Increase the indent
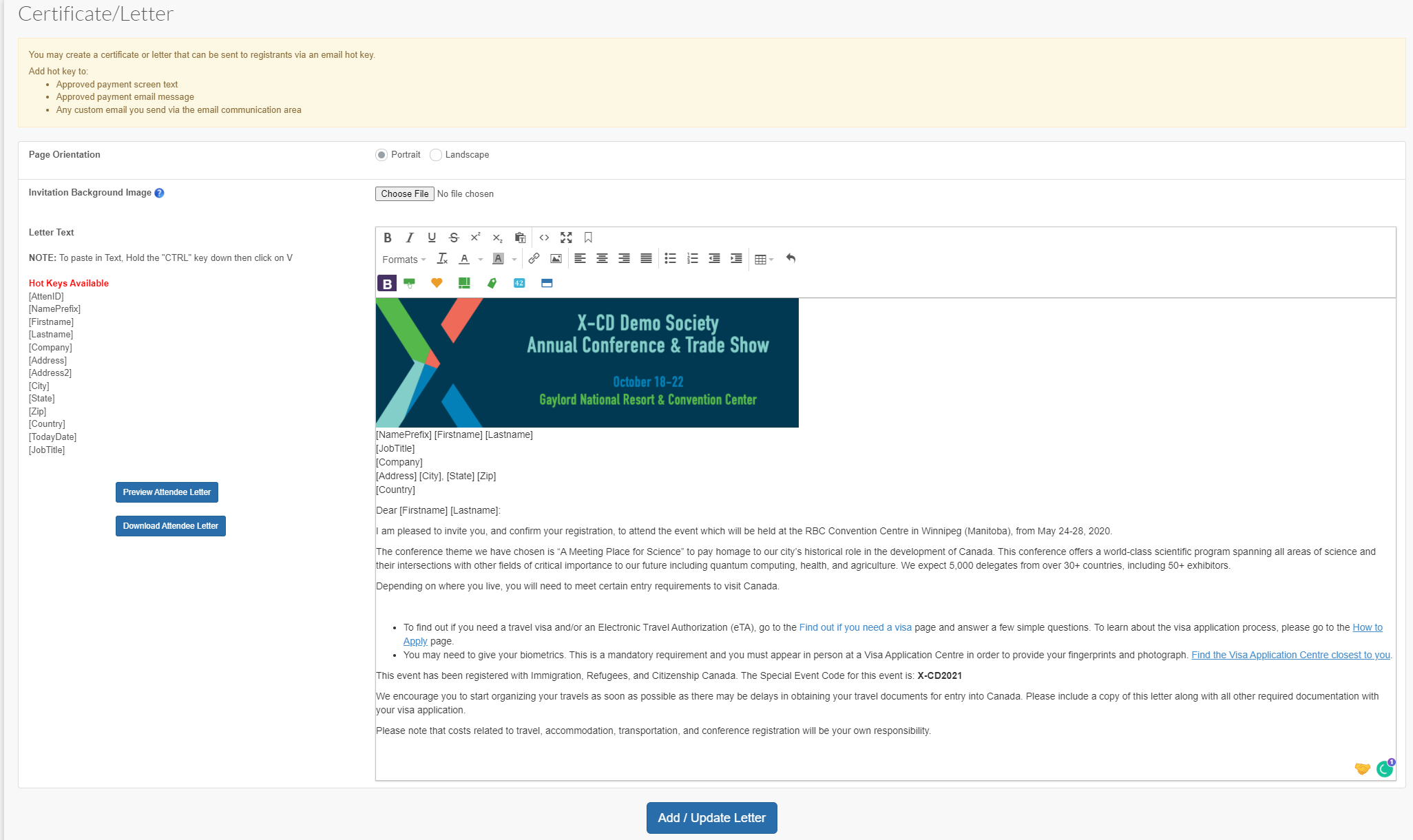1413x840 pixels. point(736,259)
